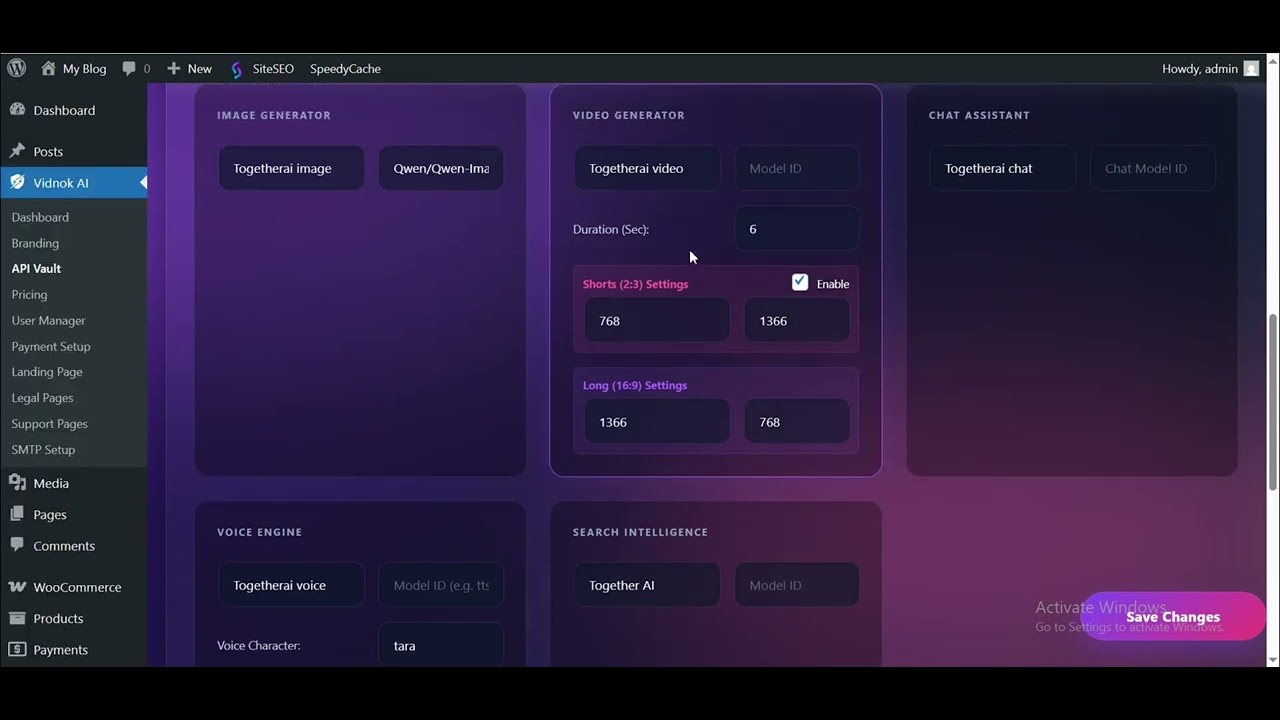Click the Save Changes button
1280x720 pixels.
[1173, 617]
